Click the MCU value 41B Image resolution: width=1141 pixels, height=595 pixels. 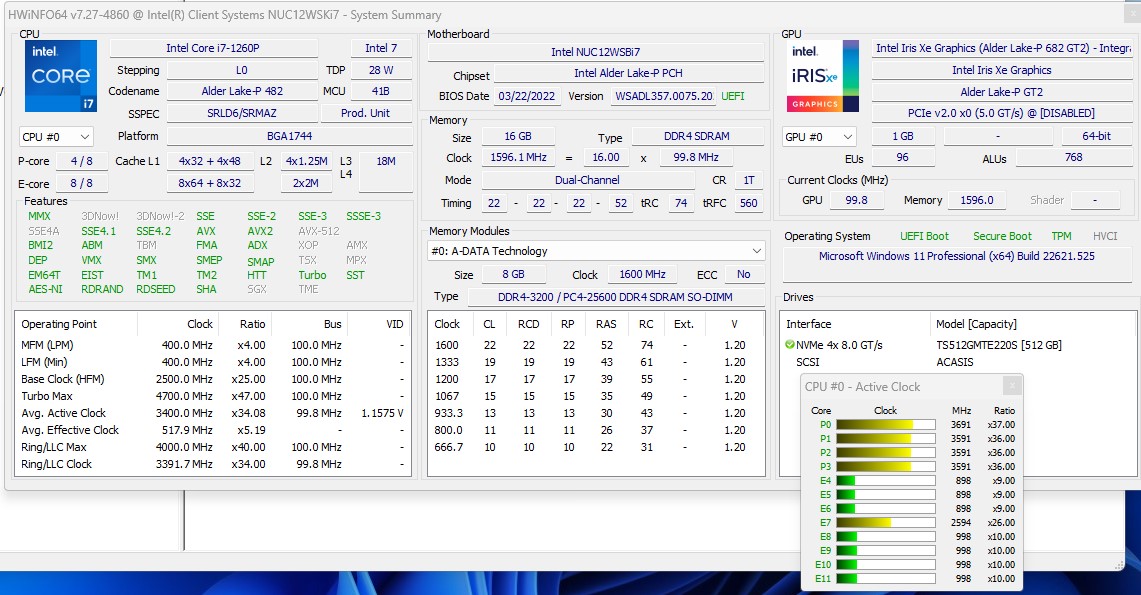(x=381, y=91)
